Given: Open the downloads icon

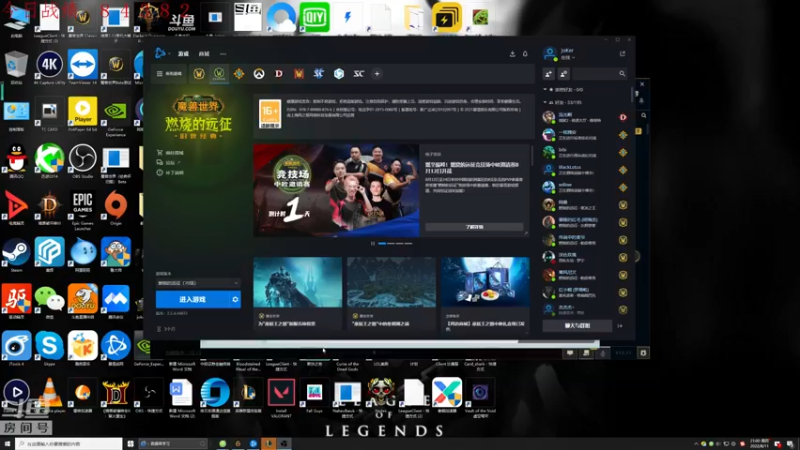Looking at the screenshot, I should (x=512, y=54).
